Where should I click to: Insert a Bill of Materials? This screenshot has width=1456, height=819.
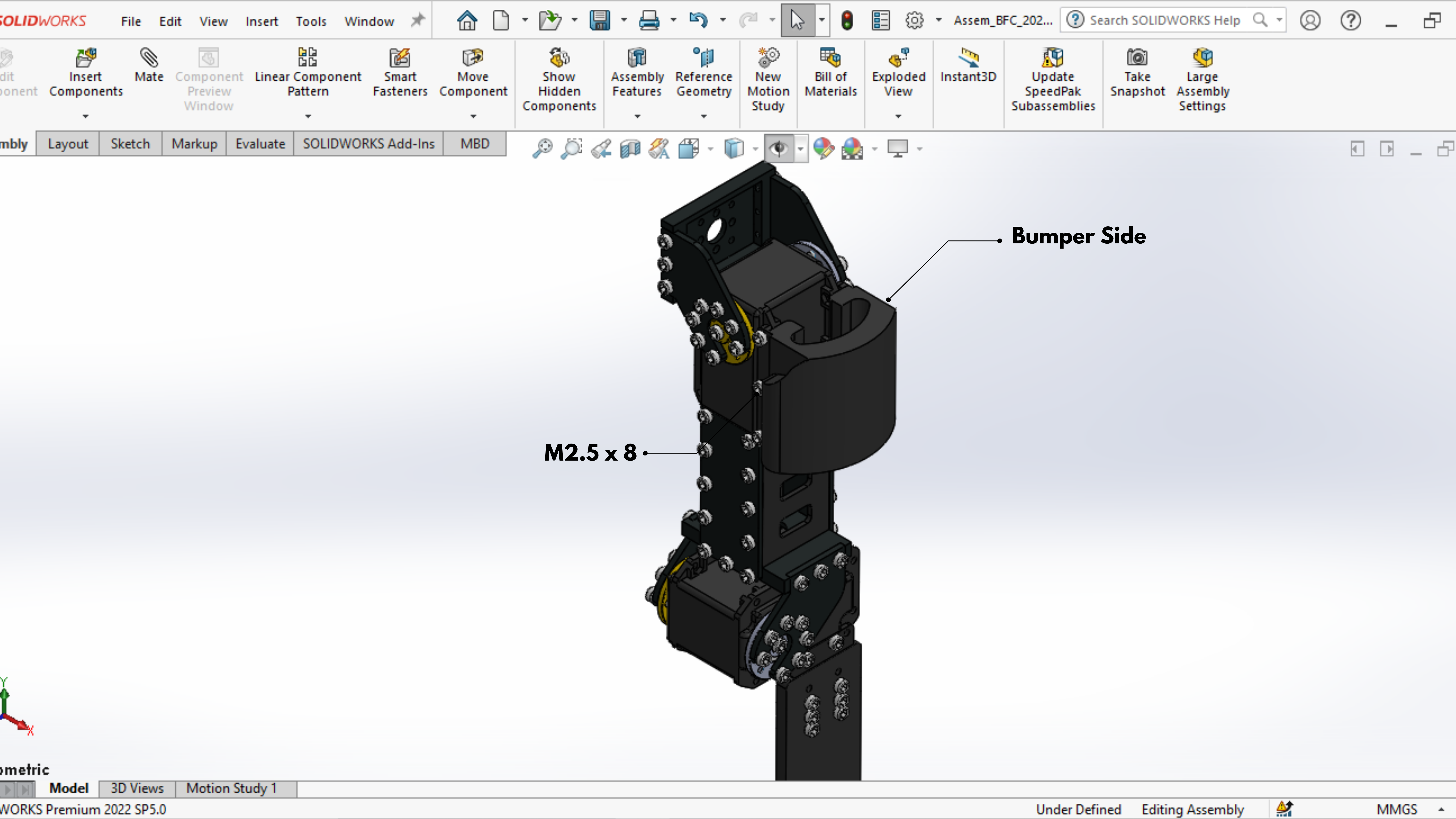830,72
